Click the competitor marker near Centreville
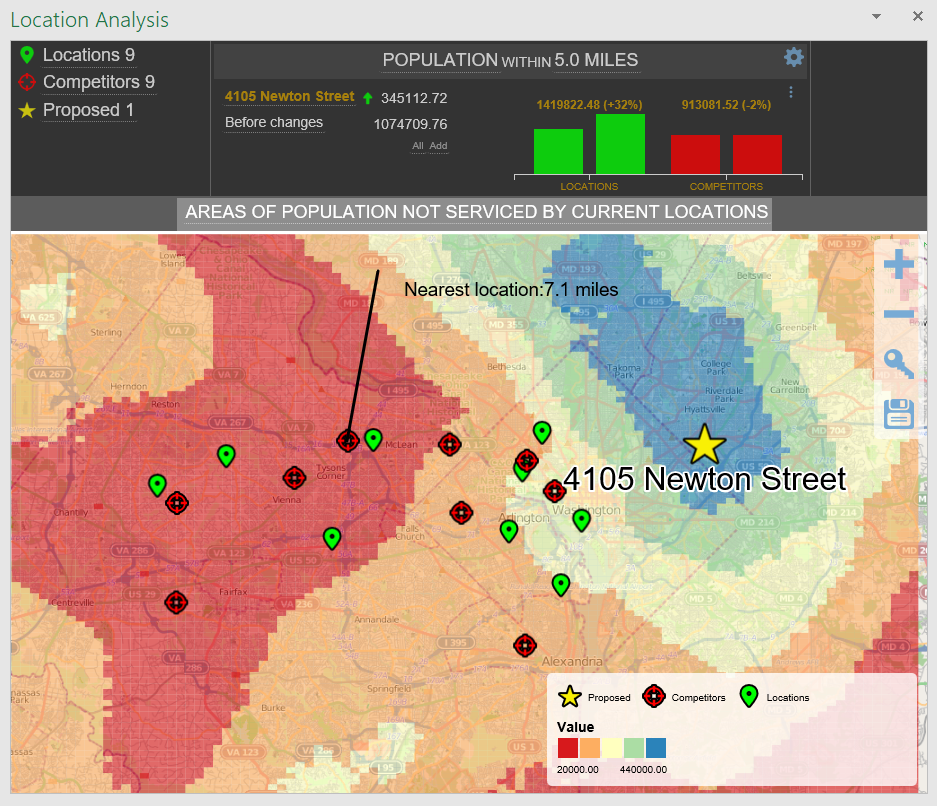Viewport: 937px width, 806px height. (x=176, y=602)
